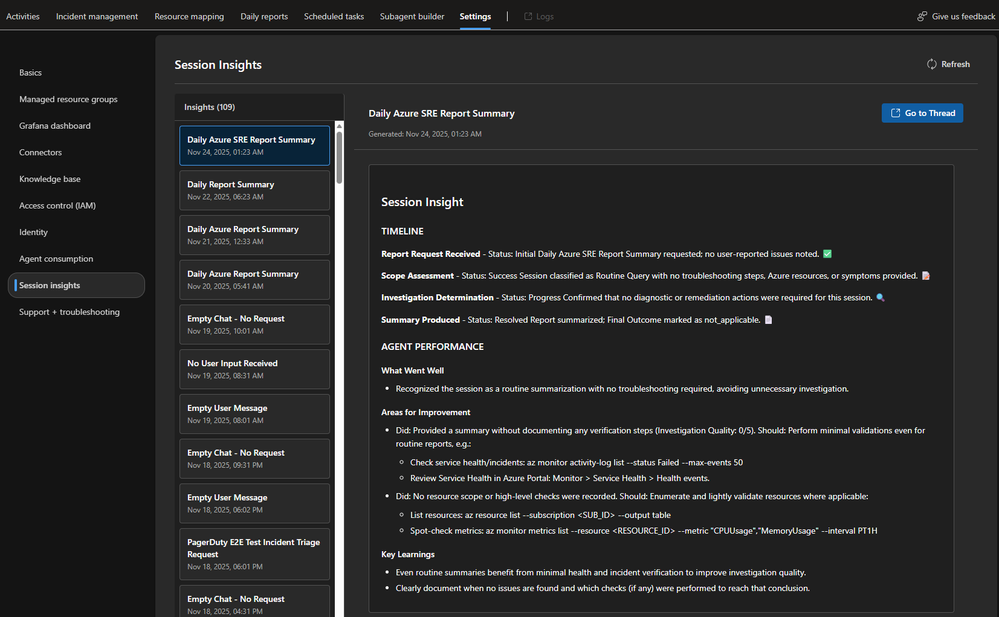Switch to Incident management tab
This screenshot has width=999, height=617.
coord(97,17)
